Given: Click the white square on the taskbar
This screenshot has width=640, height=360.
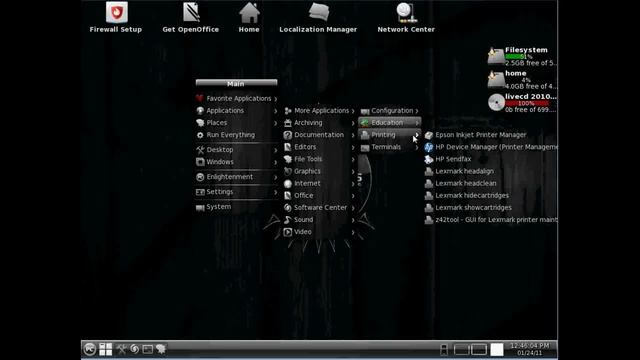Looking at the screenshot, I should [x=497, y=349].
